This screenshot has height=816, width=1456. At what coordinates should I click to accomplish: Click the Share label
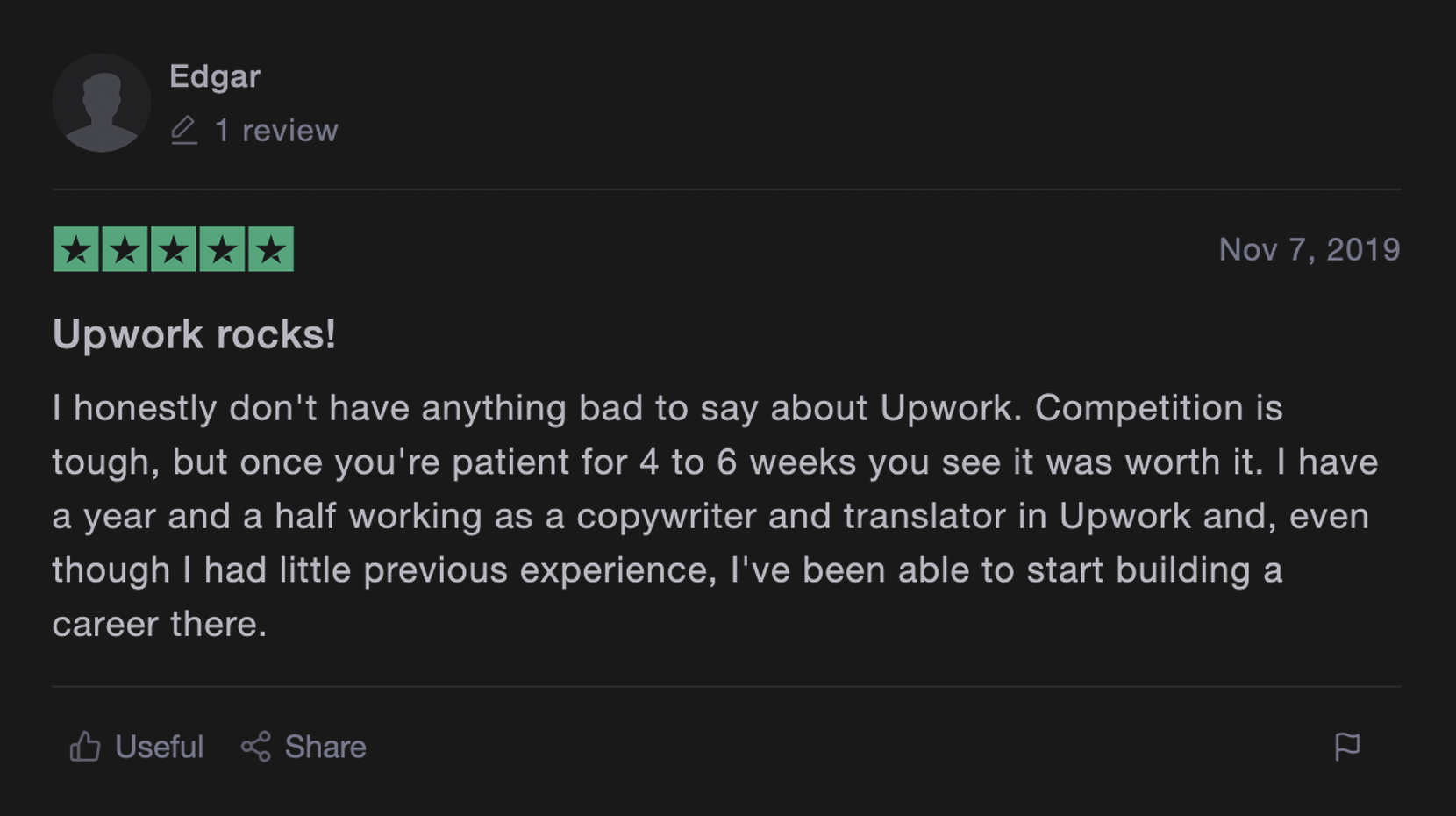pyautogui.click(x=325, y=747)
